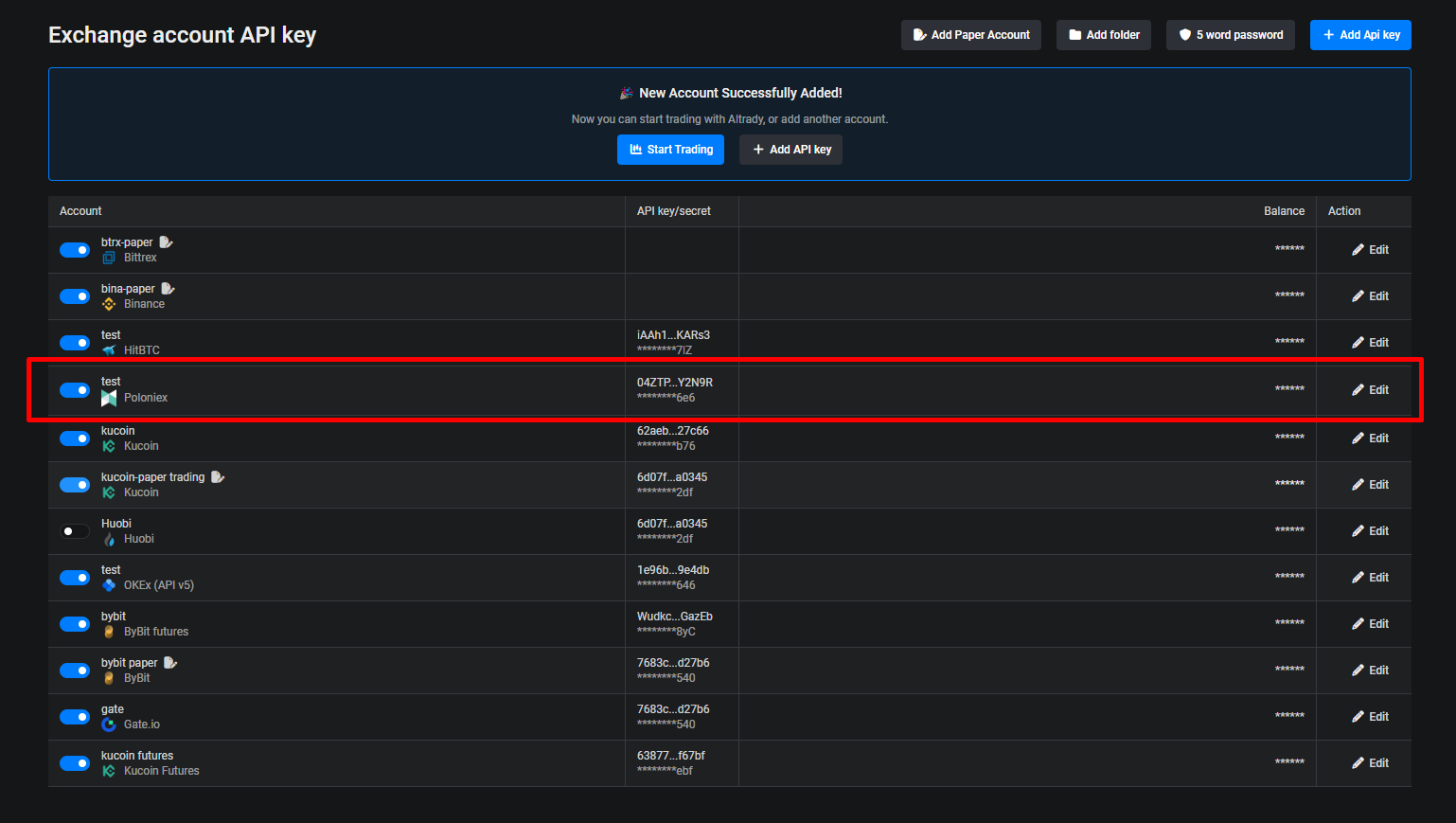
Task: Edit the bina-paper account
Action: [1370, 296]
